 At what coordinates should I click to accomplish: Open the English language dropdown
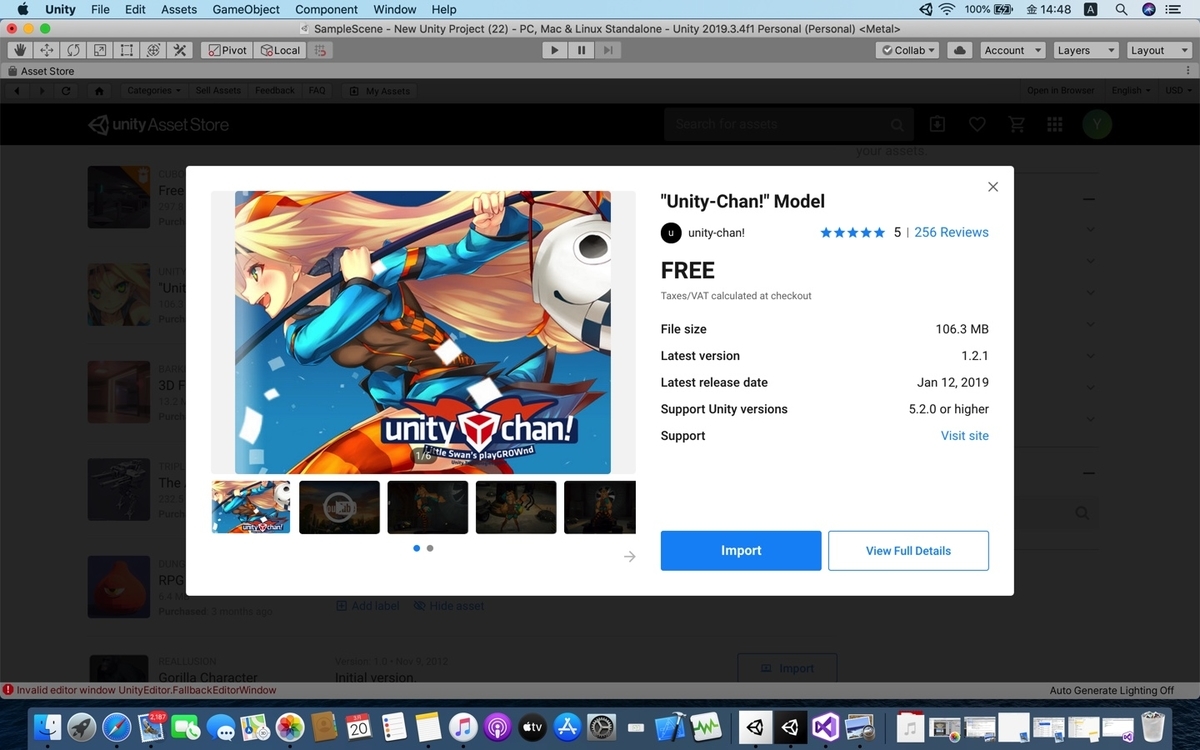pyautogui.click(x=1130, y=91)
